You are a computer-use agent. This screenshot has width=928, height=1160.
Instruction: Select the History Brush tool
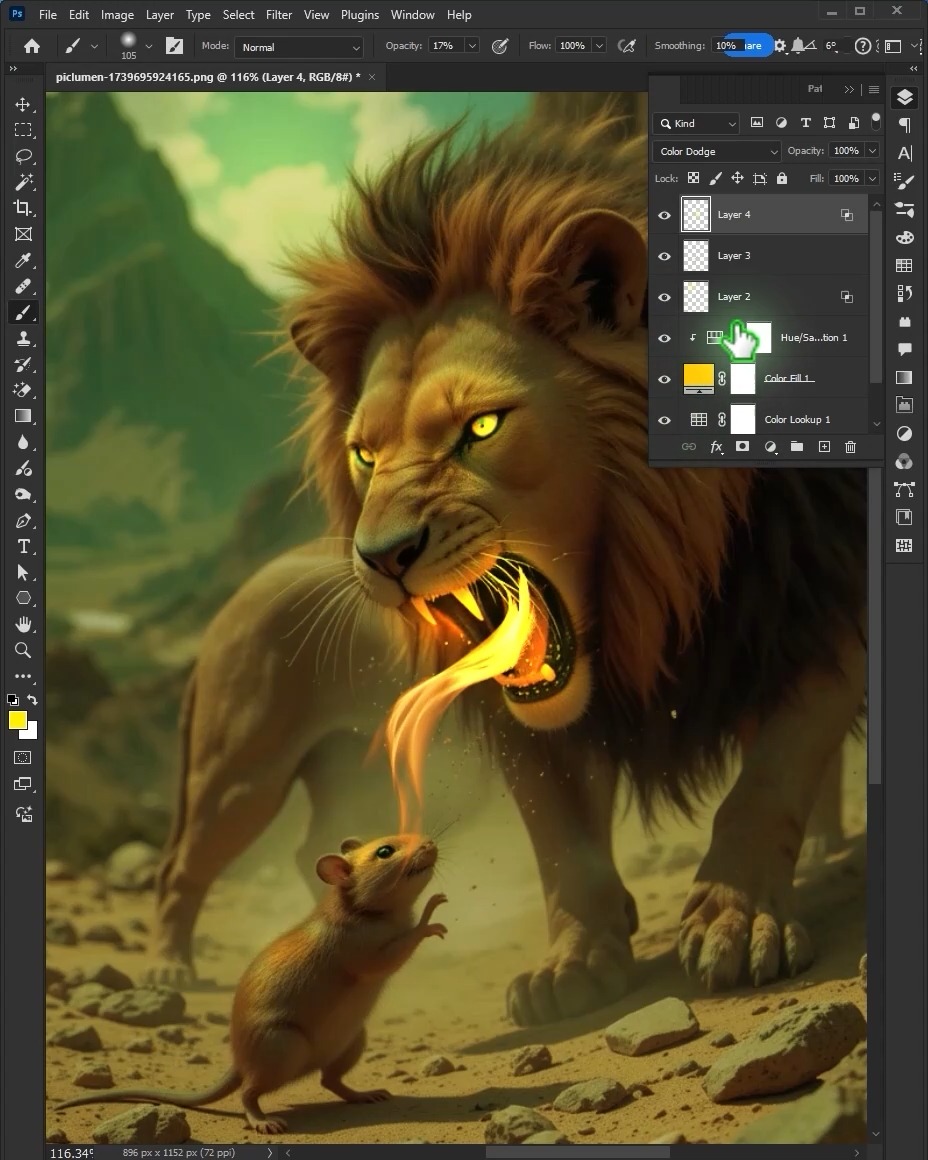pyautogui.click(x=23, y=364)
